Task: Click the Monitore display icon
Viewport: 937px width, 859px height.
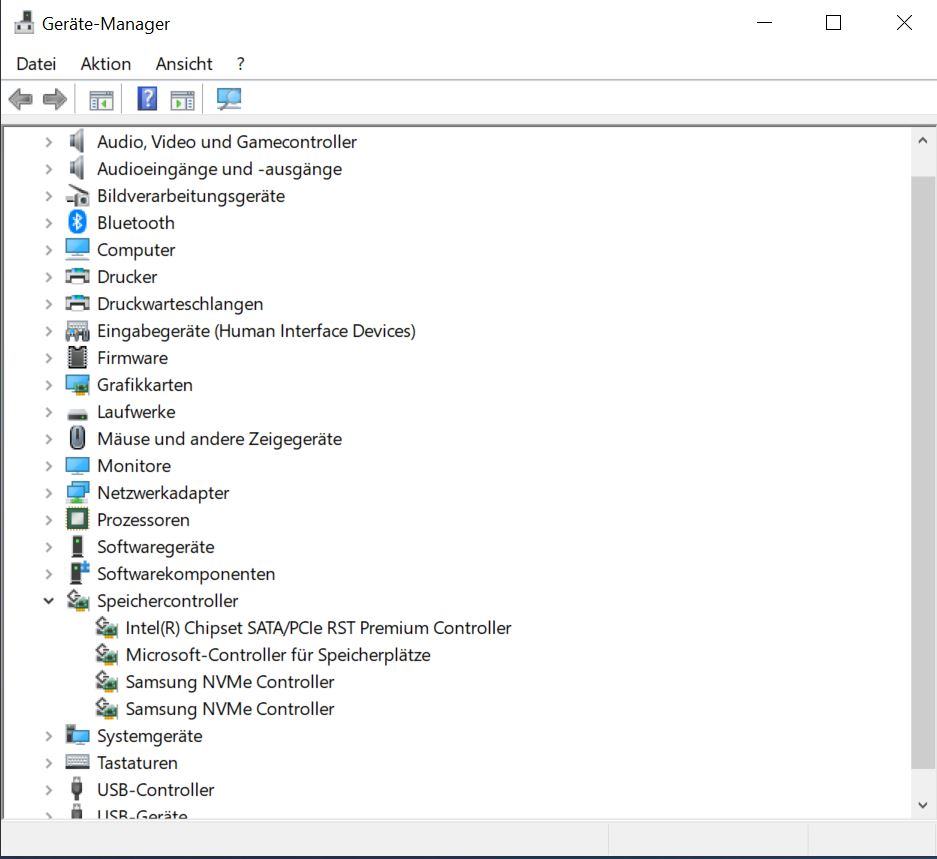Action: click(77, 466)
